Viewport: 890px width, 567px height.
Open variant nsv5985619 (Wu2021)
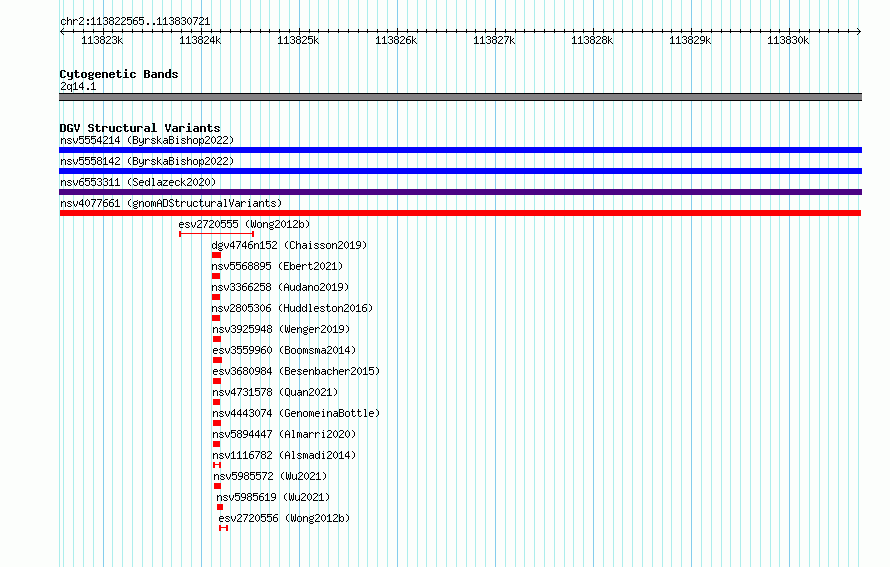[273, 497]
